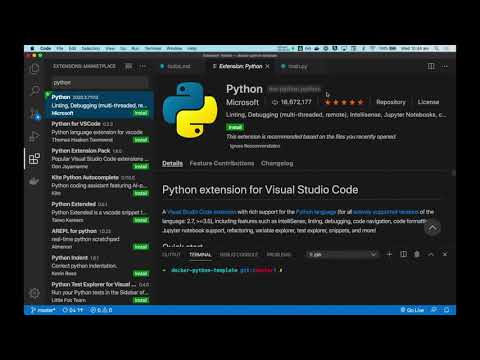Close the terminal panel

pos(445,254)
